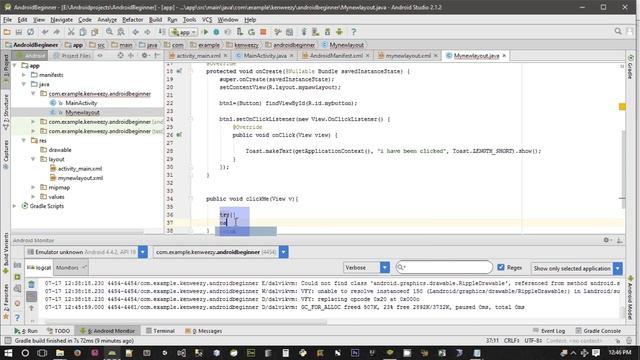Screen dimensions: 640x360
Task: Click the Copy toolbar icon
Action: [x=83, y=32]
